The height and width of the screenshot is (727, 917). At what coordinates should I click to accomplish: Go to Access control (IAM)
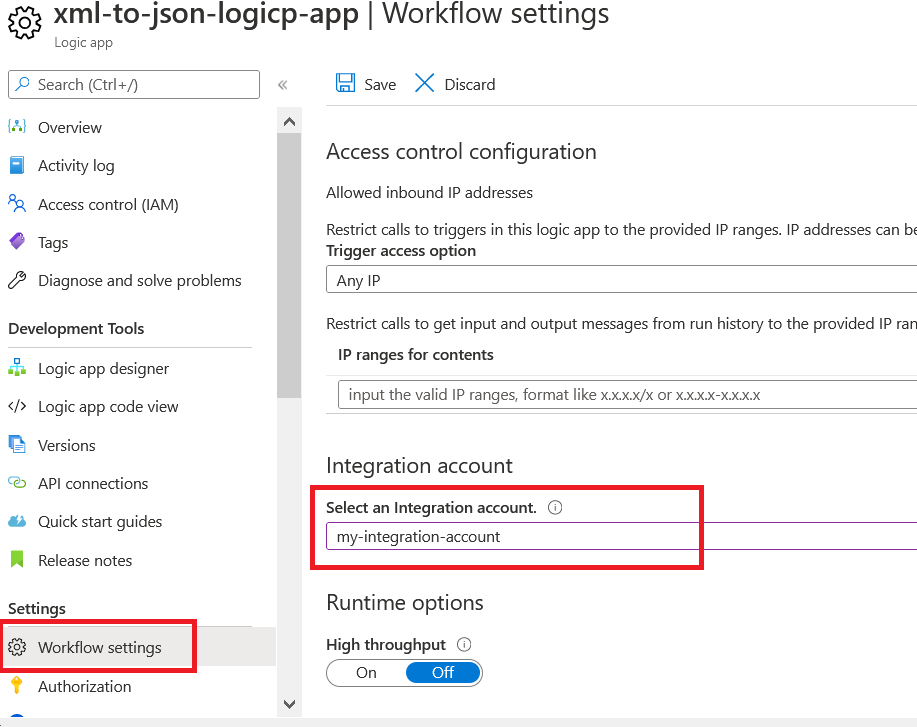tap(108, 205)
